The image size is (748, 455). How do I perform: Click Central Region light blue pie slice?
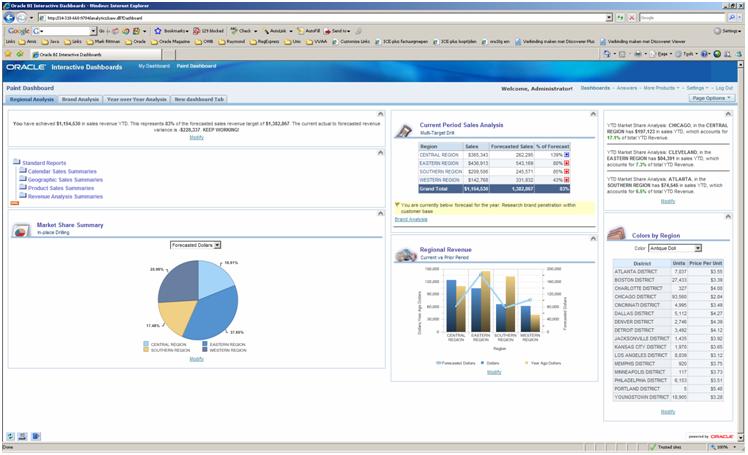pos(213,280)
